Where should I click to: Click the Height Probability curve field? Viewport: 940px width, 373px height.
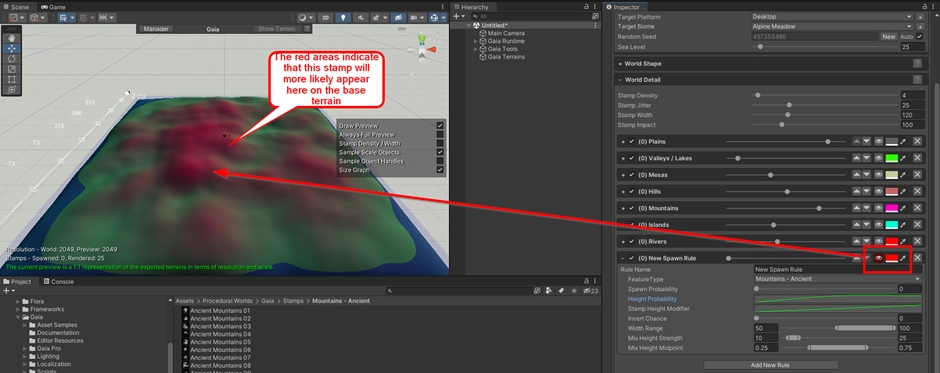[837, 299]
